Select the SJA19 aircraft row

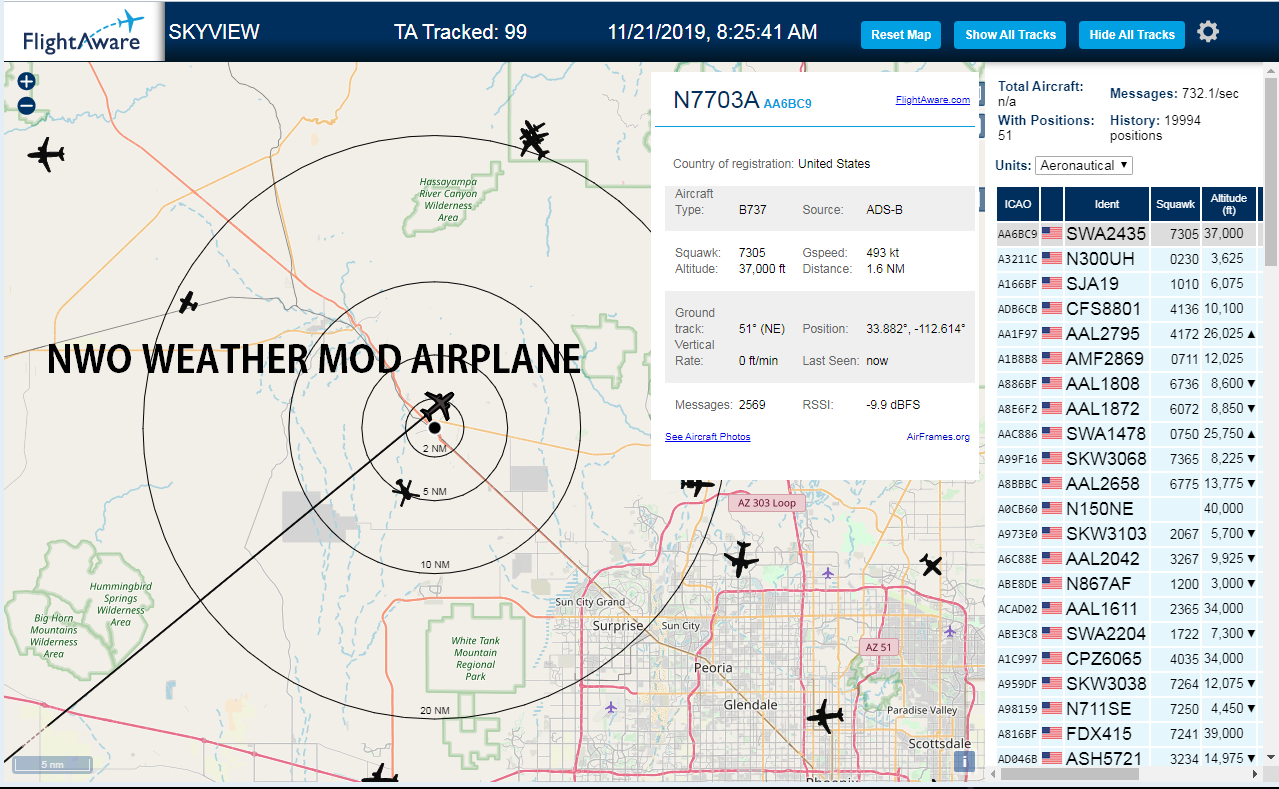click(x=1127, y=284)
